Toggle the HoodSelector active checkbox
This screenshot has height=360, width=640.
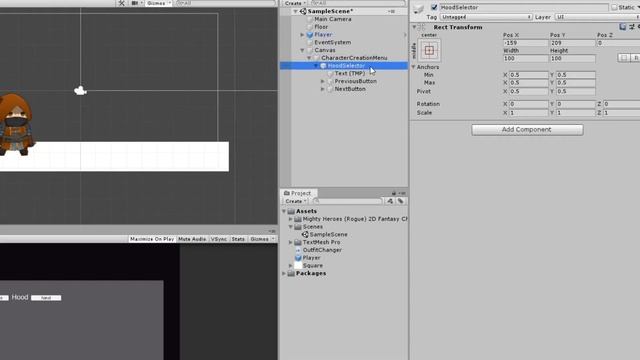click(x=434, y=7)
